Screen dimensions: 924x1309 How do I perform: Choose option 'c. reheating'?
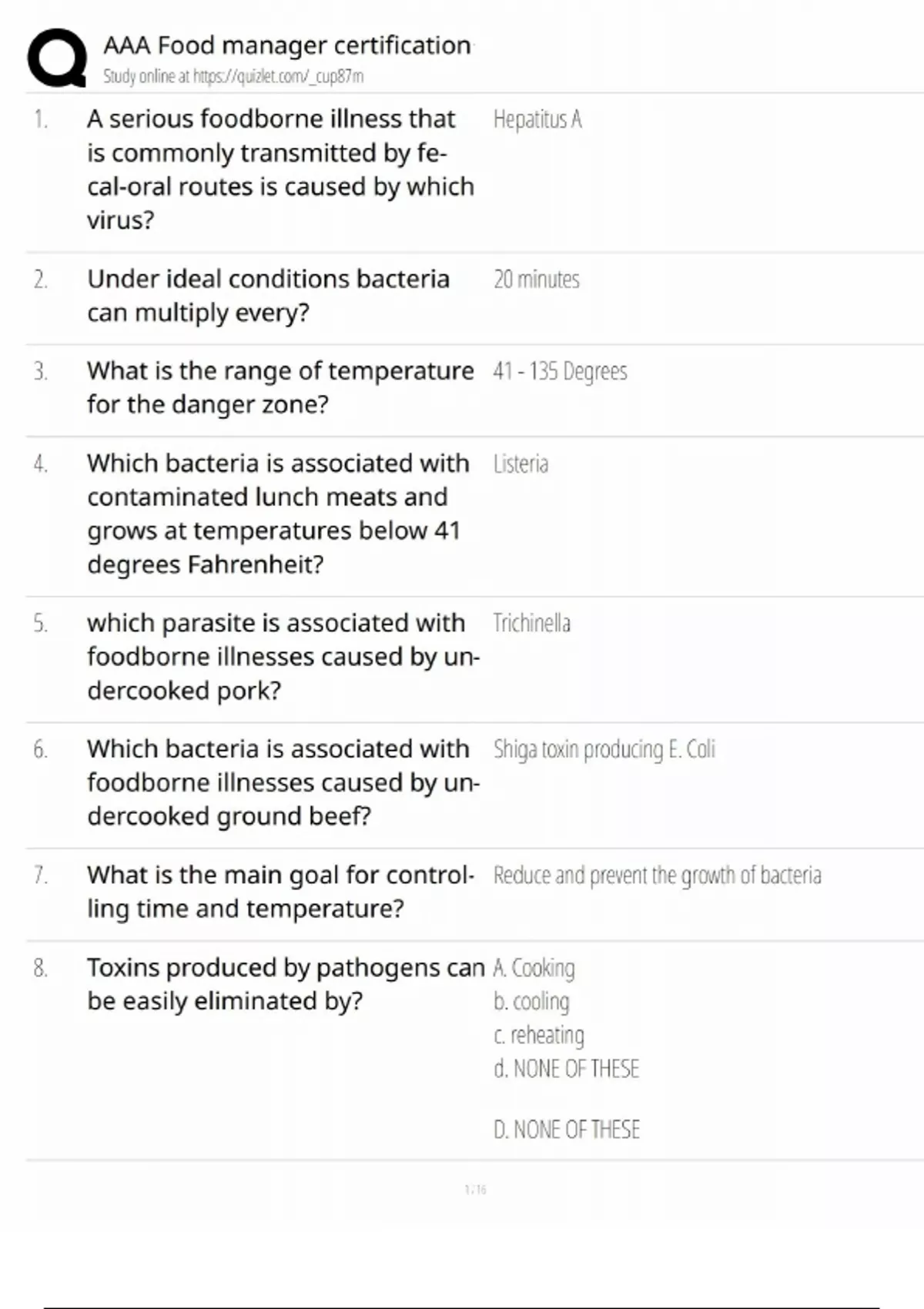point(538,1035)
